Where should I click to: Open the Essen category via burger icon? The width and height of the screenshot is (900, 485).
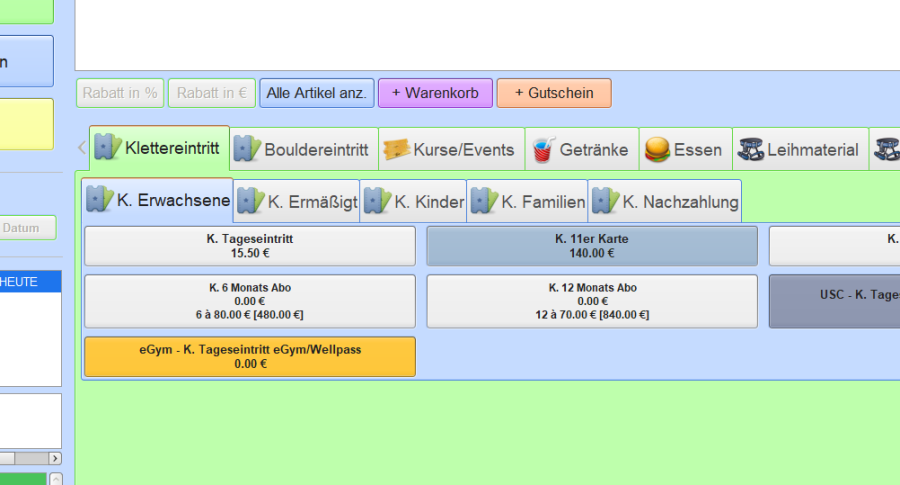[656, 150]
